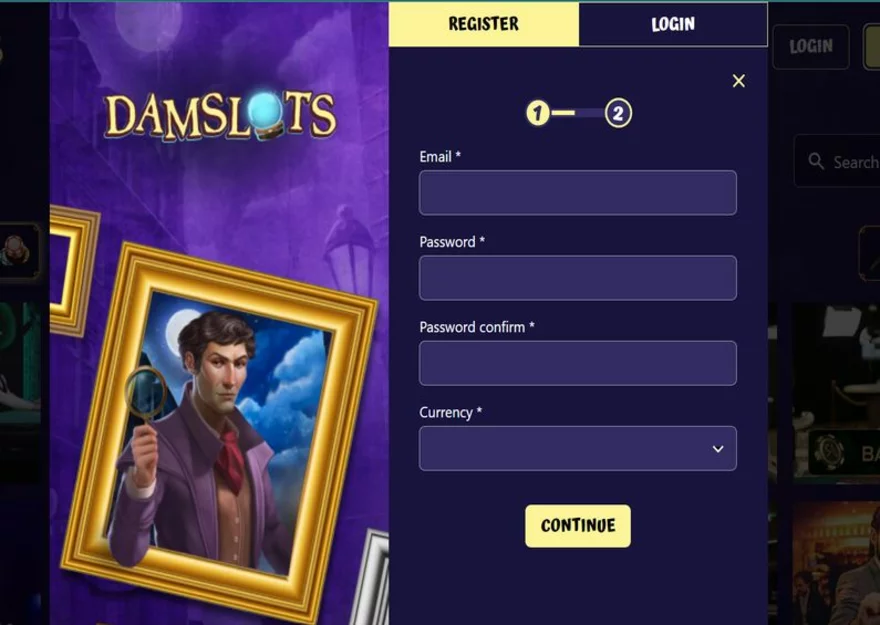Image resolution: width=880 pixels, height=625 pixels.
Task: Click the step 2 circle indicator
Action: (618, 113)
